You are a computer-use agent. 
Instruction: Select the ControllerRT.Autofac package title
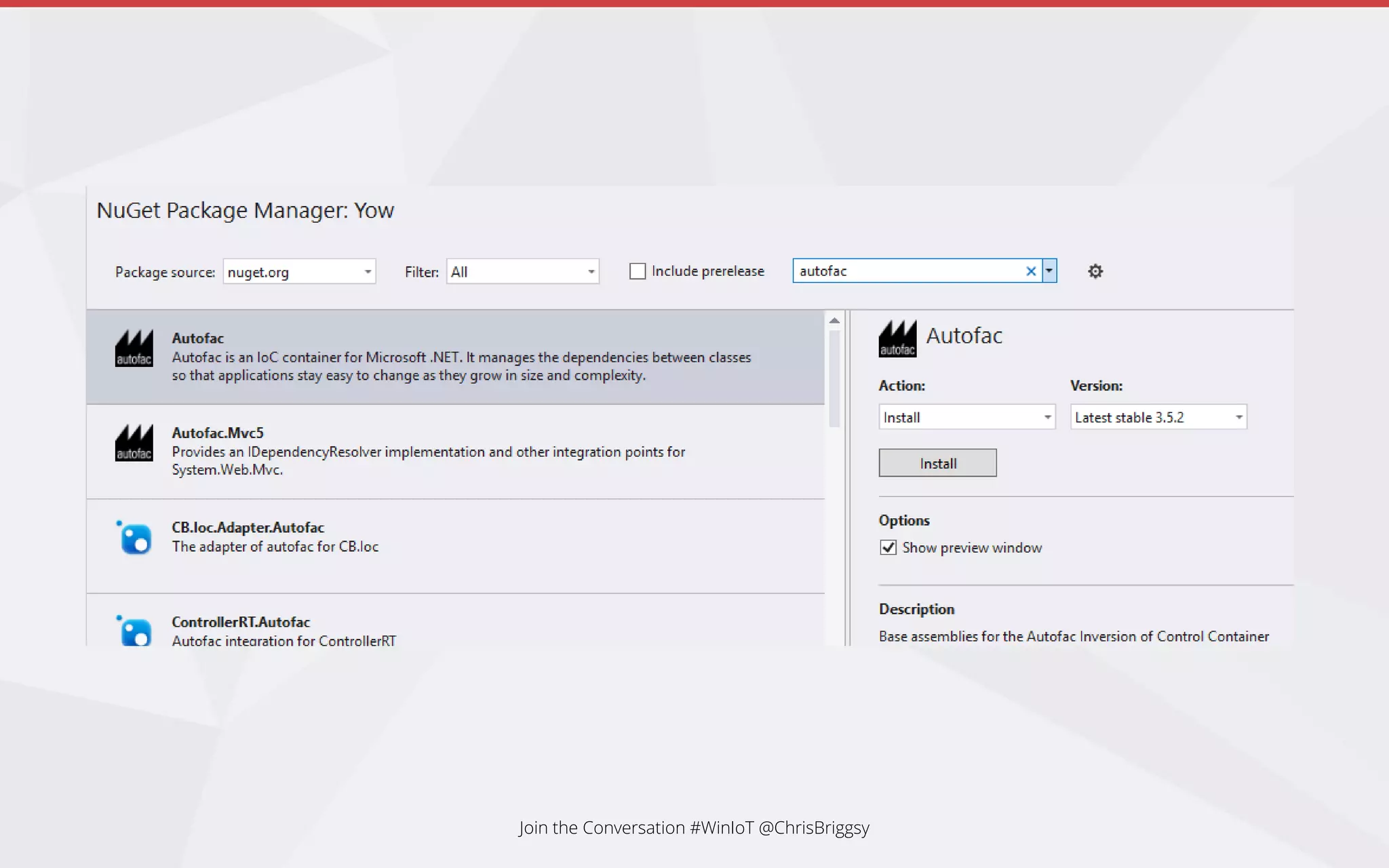point(241,622)
